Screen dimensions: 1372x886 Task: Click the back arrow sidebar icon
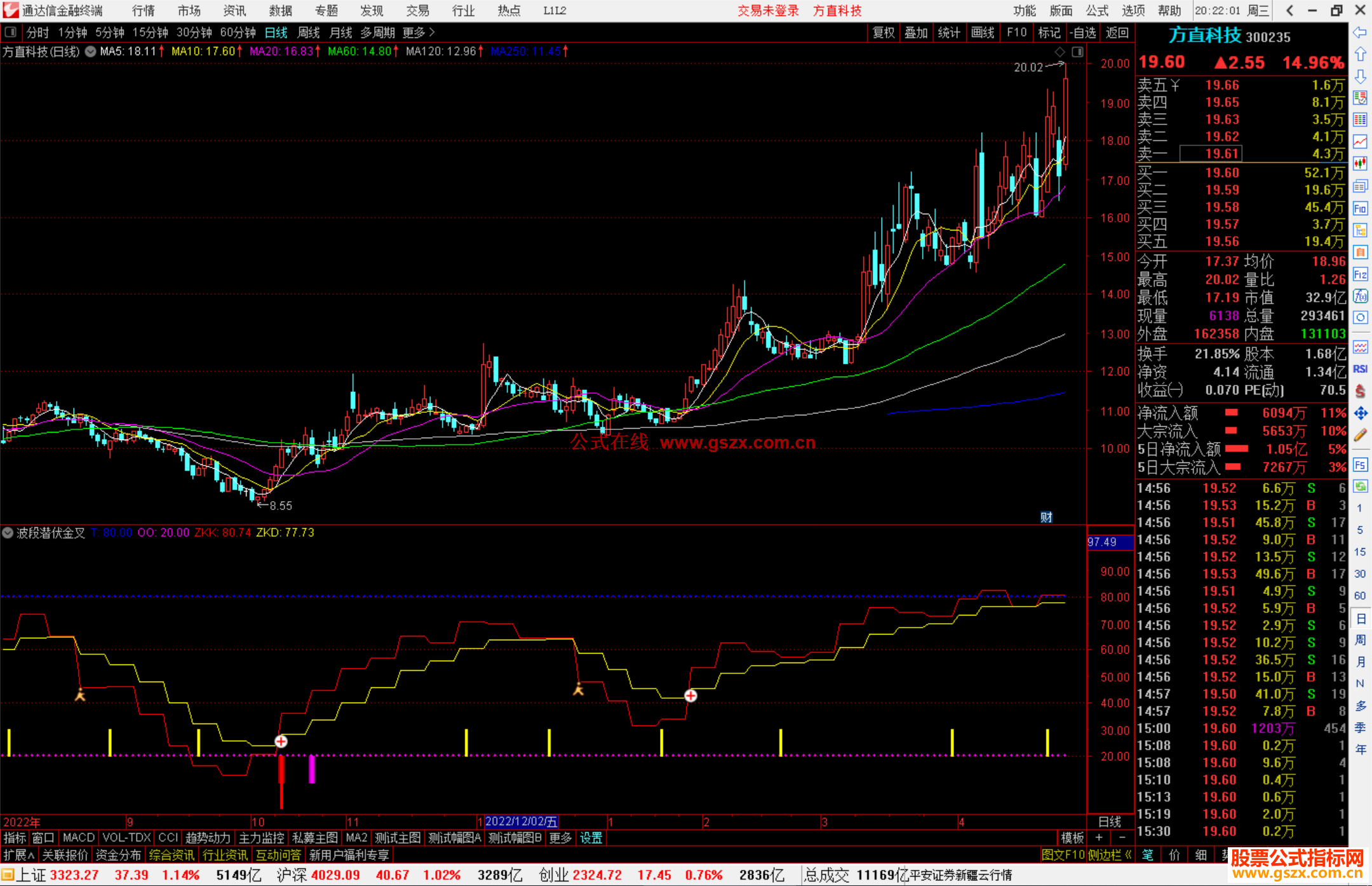1360,32
